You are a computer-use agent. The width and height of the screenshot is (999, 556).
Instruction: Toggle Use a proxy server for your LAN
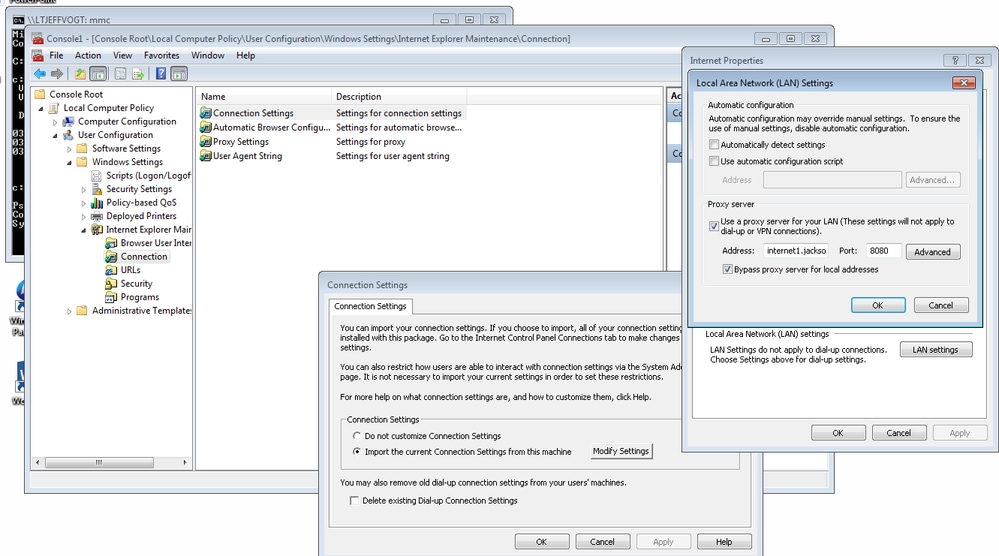click(714, 225)
